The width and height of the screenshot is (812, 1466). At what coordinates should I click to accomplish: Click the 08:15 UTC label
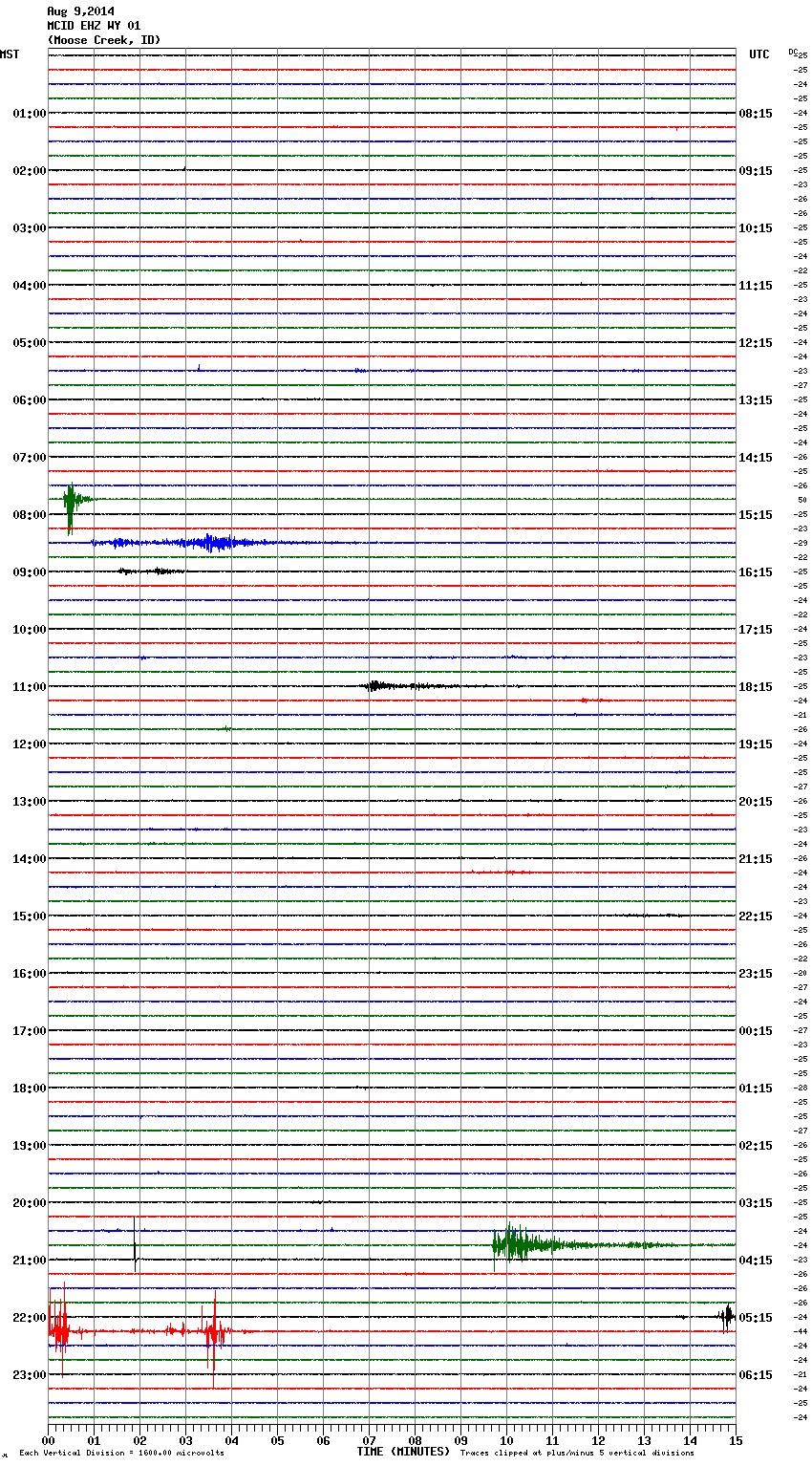(756, 114)
